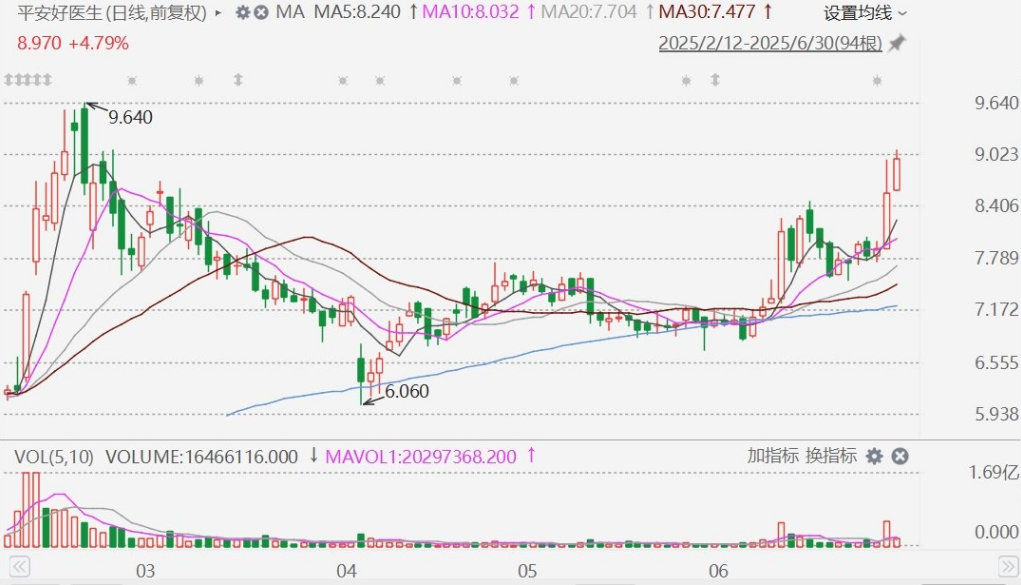Expand the 设置均线 dropdown
Viewport: 1021px width, 585px height.
[865, 13]
